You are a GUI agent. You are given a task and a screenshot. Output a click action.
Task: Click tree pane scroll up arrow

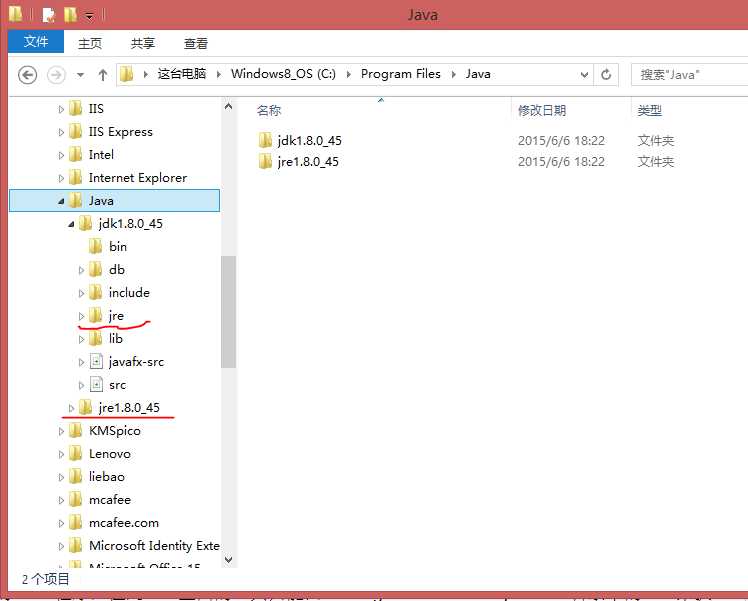[229, 106]
